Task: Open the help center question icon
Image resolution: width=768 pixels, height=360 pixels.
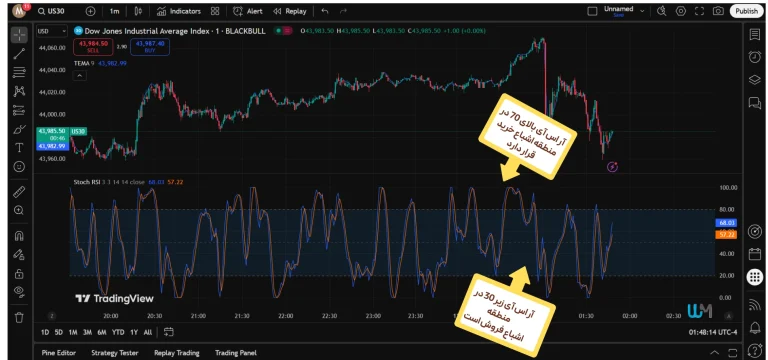Action: pos(754,350)
